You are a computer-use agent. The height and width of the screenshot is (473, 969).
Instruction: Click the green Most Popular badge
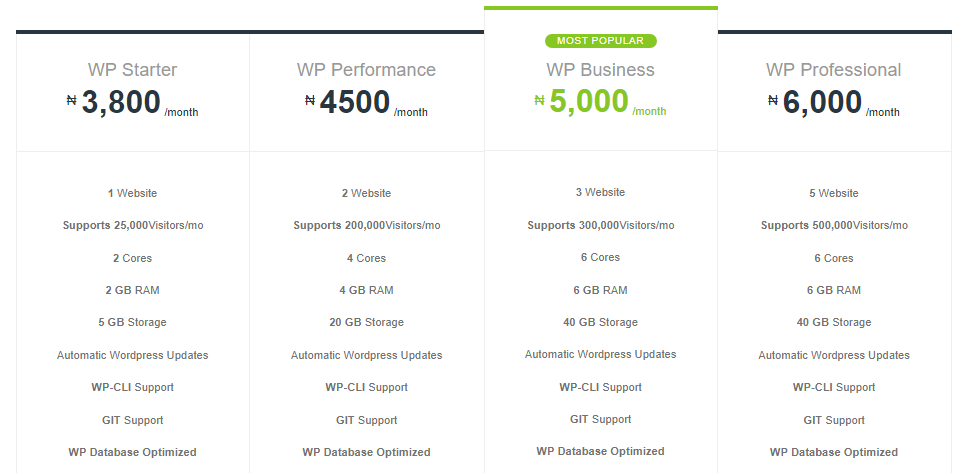point(600,41)
